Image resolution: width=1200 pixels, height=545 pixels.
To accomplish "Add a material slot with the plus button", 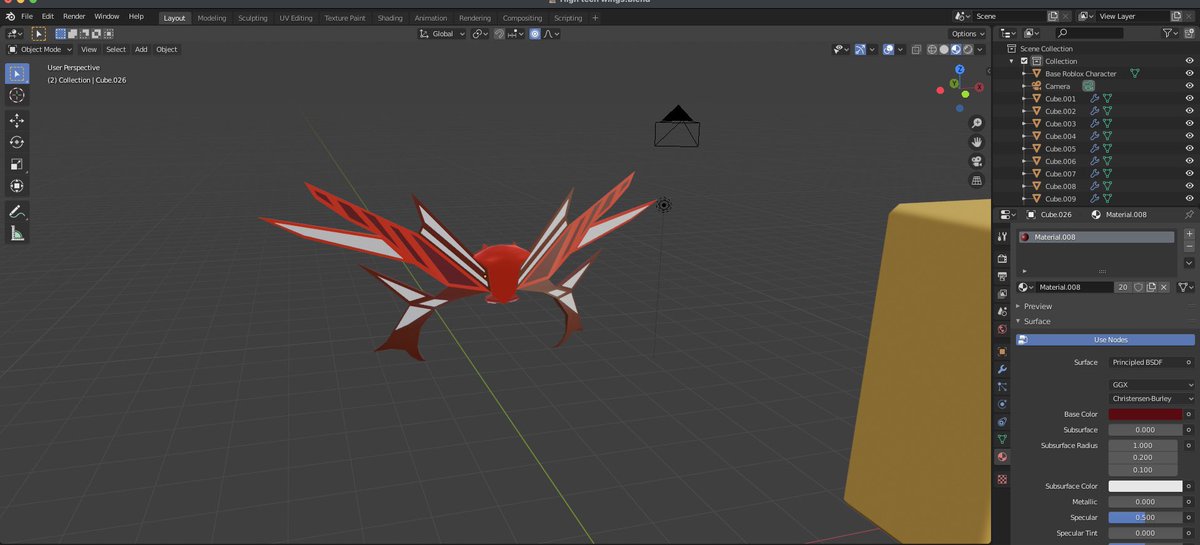I will pyautogui.click(x=1189, y=234).
